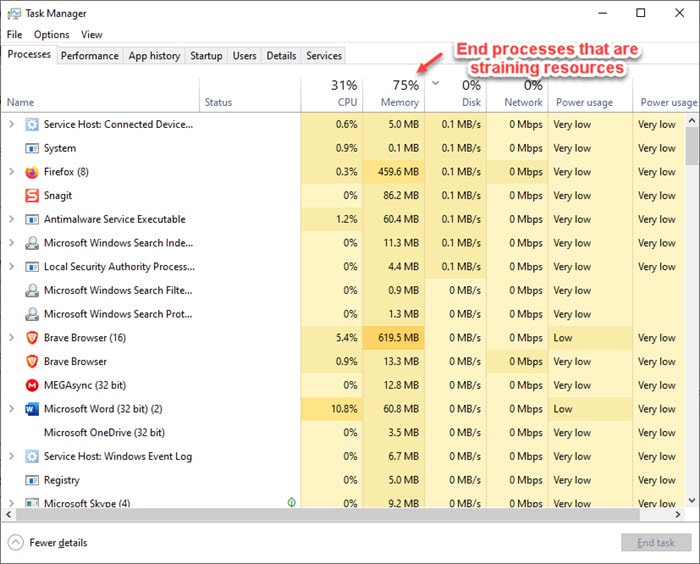700x564 pixels.
Task: Click the System process icon
Action: [x=32, y=148]
